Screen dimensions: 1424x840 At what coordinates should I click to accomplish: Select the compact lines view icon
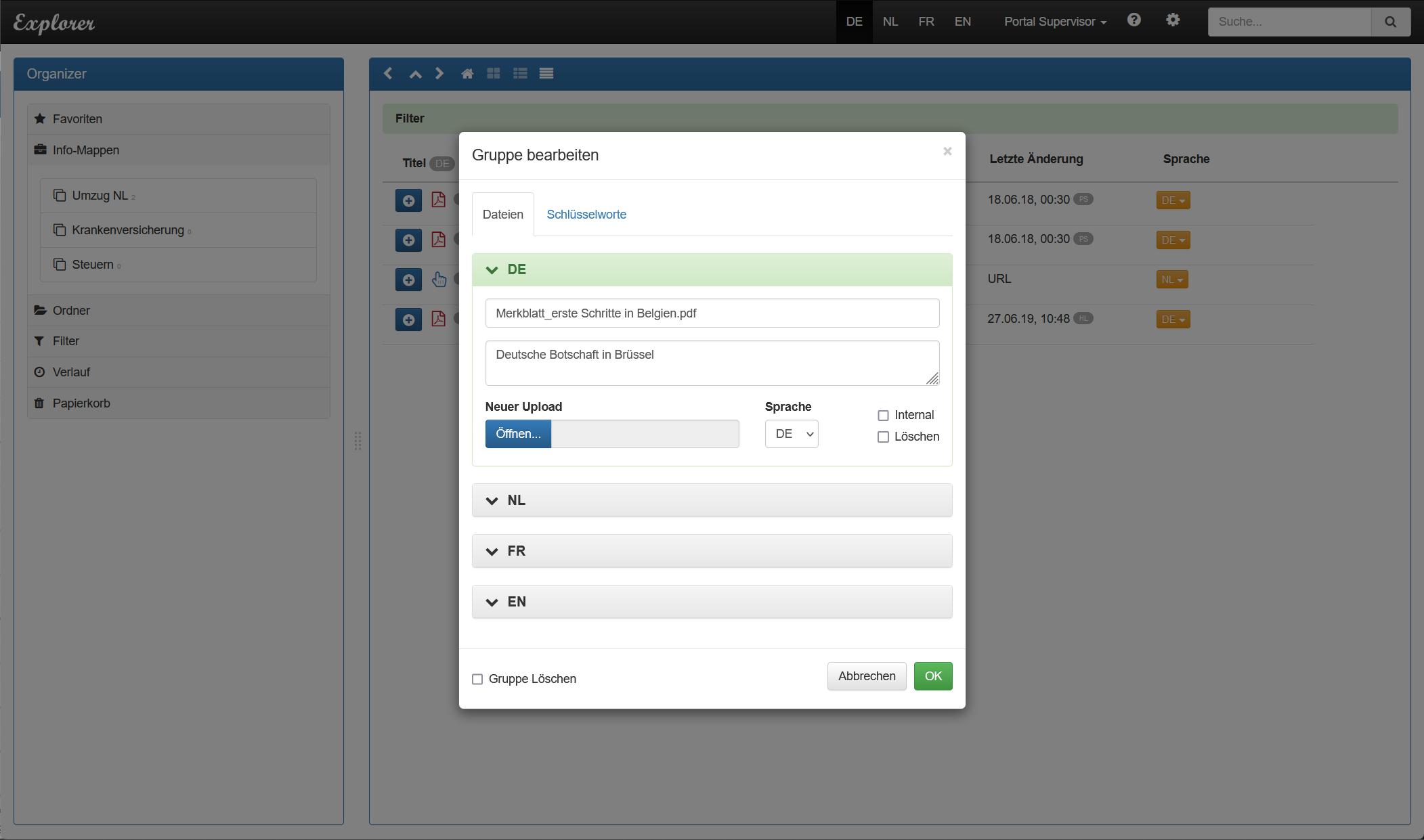546,74
